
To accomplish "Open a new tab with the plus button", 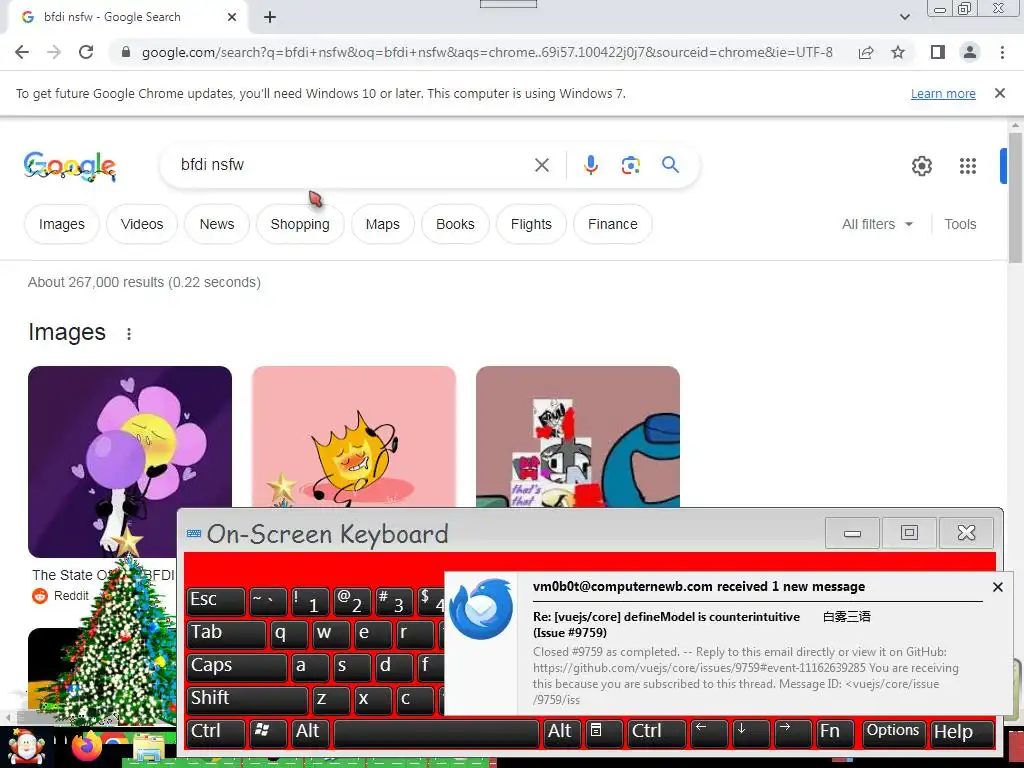I will [270, 18].
